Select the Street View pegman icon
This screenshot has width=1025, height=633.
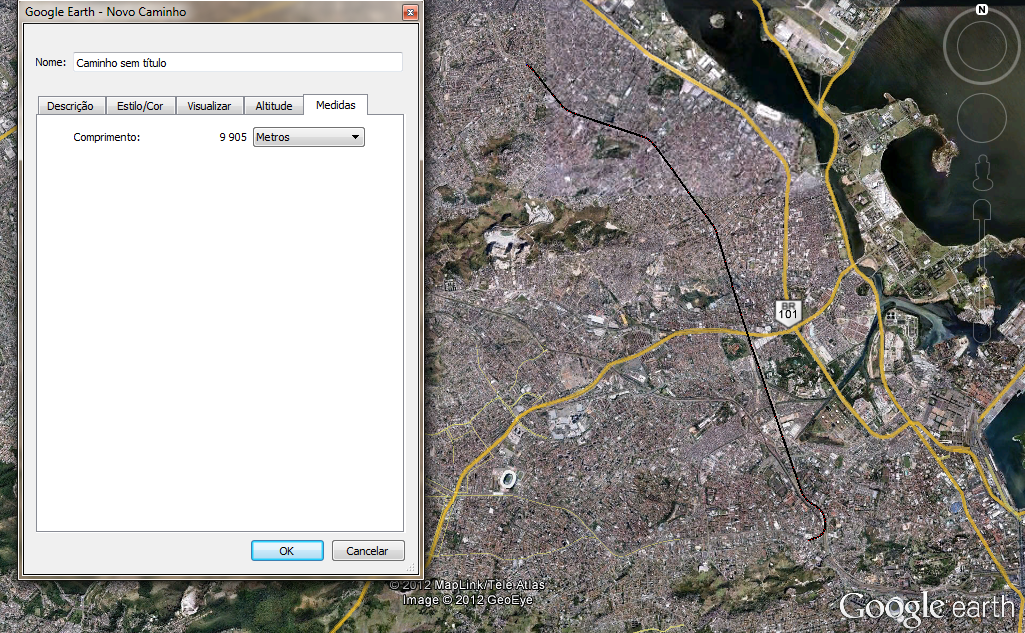982,177
